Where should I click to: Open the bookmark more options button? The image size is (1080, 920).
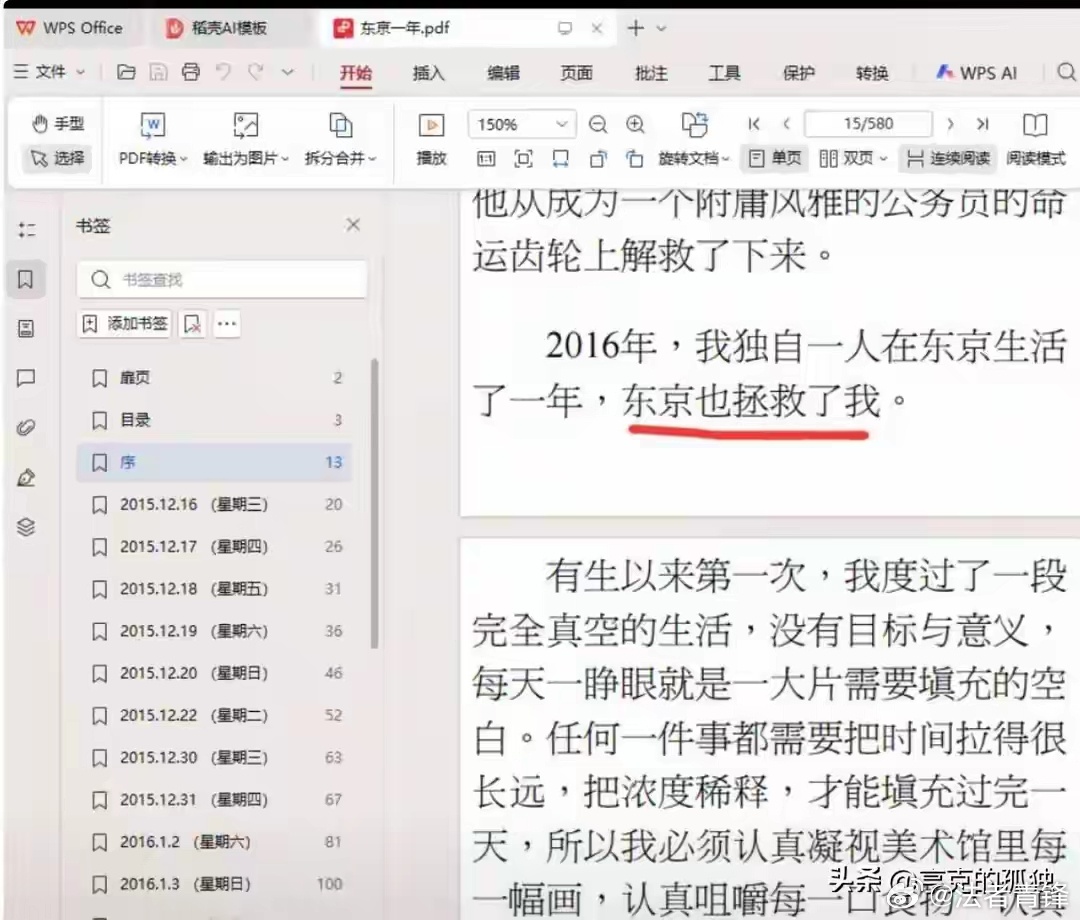227,324
